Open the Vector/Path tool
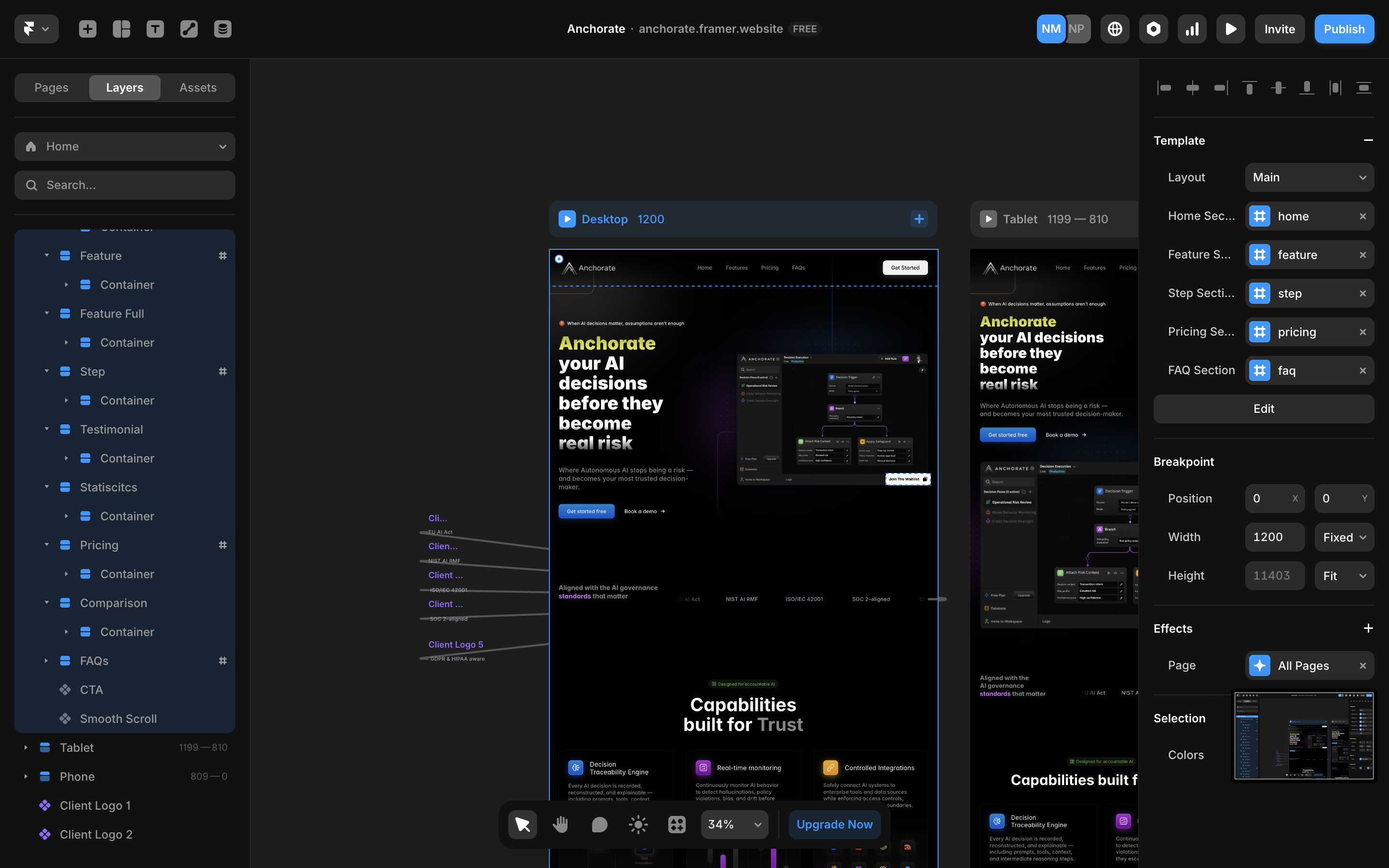The width and height of the screenshot is (1389, 868). point(188,28)
